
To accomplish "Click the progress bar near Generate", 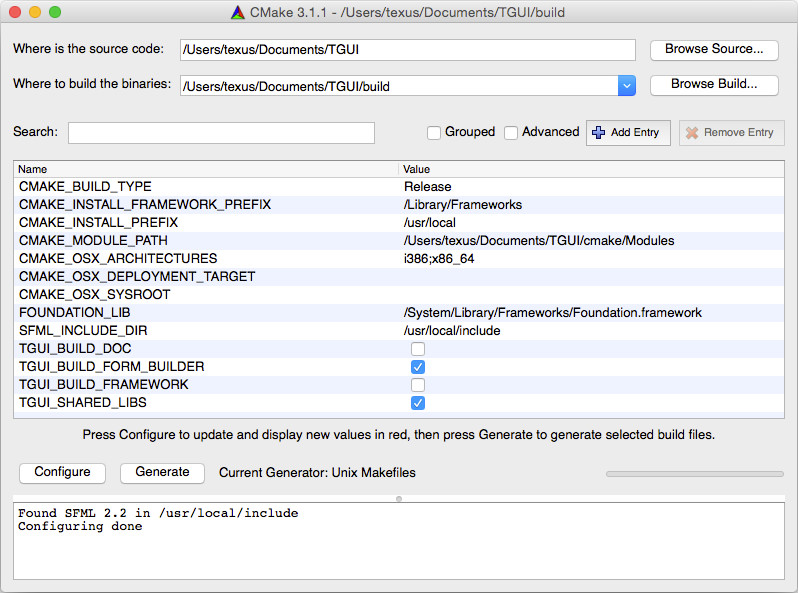I will pos(695,474).
